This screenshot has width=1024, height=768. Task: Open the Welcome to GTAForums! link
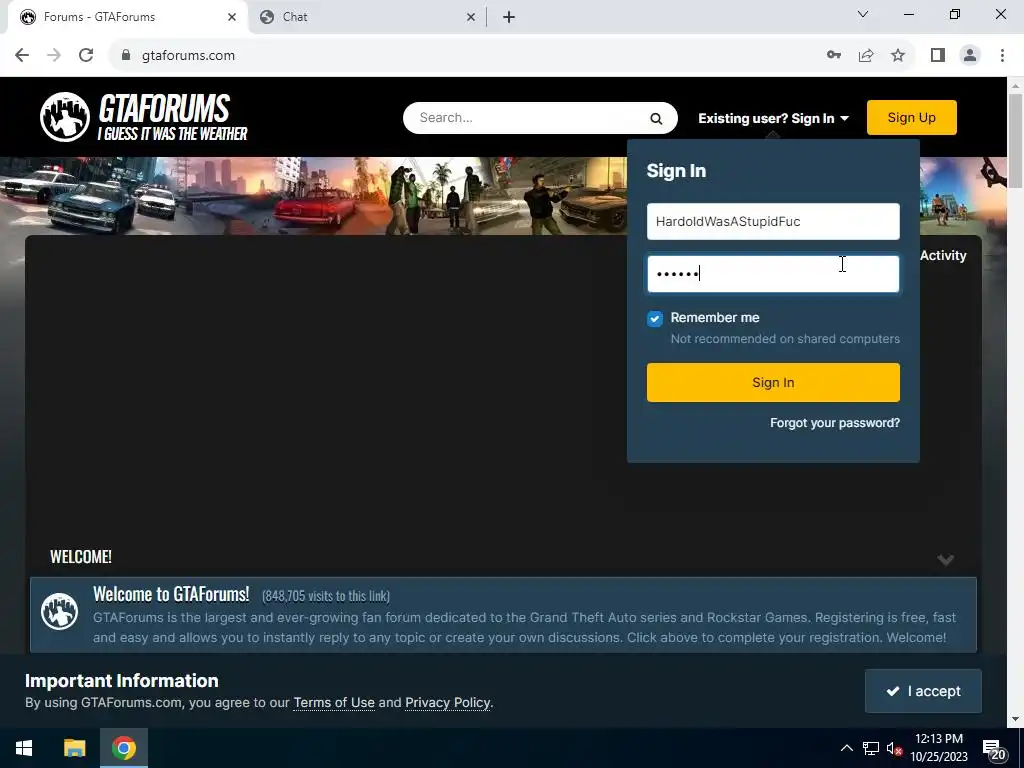171,594
